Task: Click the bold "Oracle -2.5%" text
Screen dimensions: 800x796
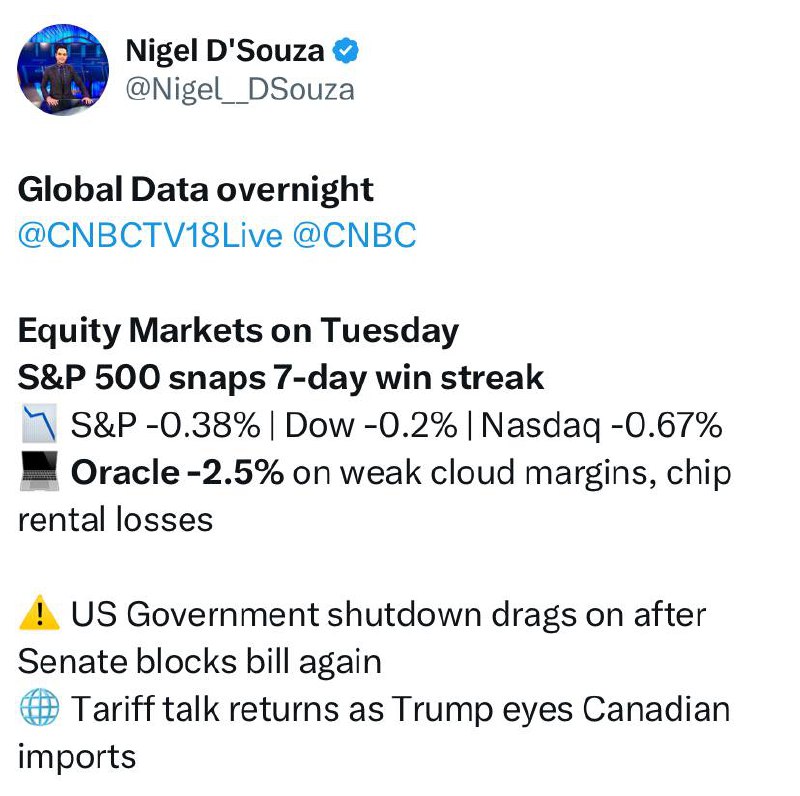Action: [177, 473]
